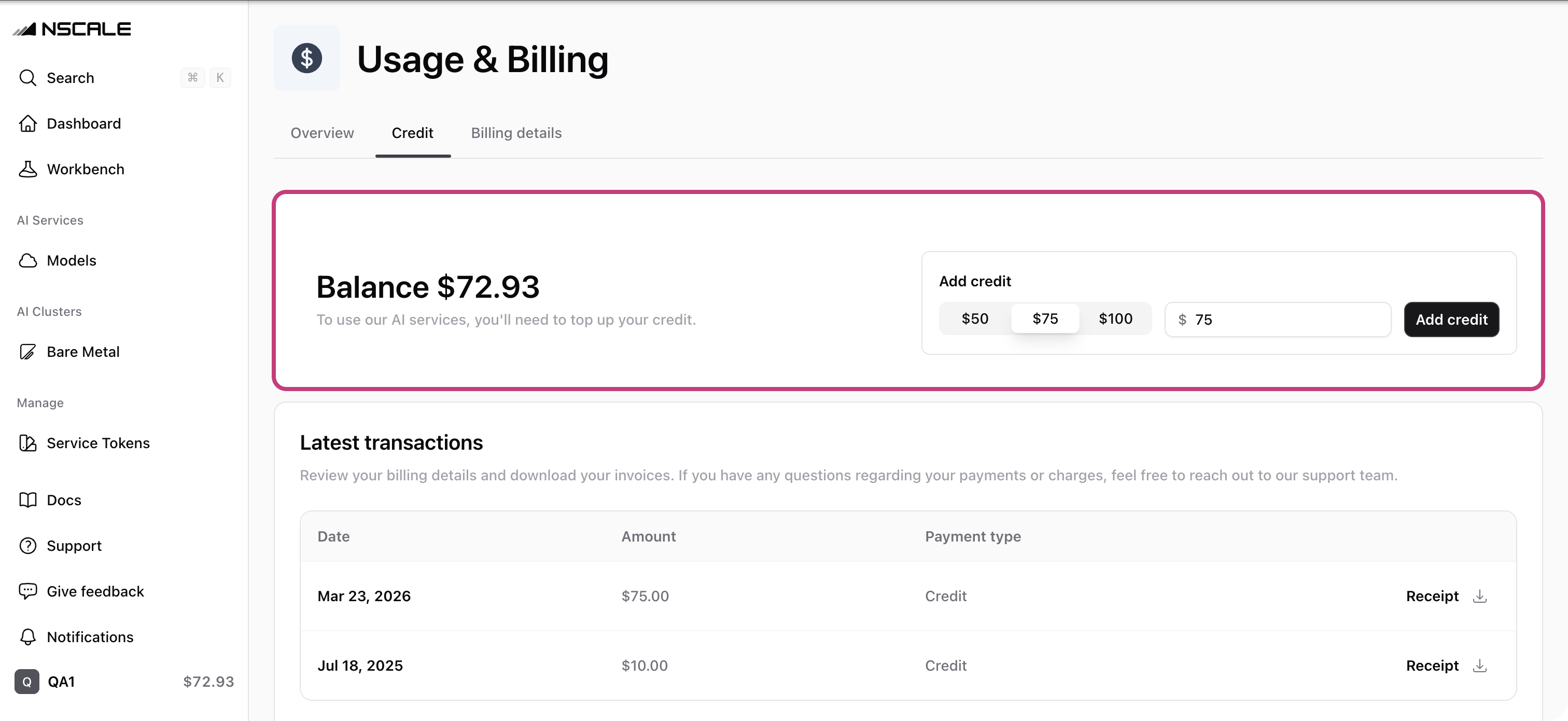This screenshot has height=721, width=1568.
Task: Open Workbench flask icon
Action: click(27, 169)
